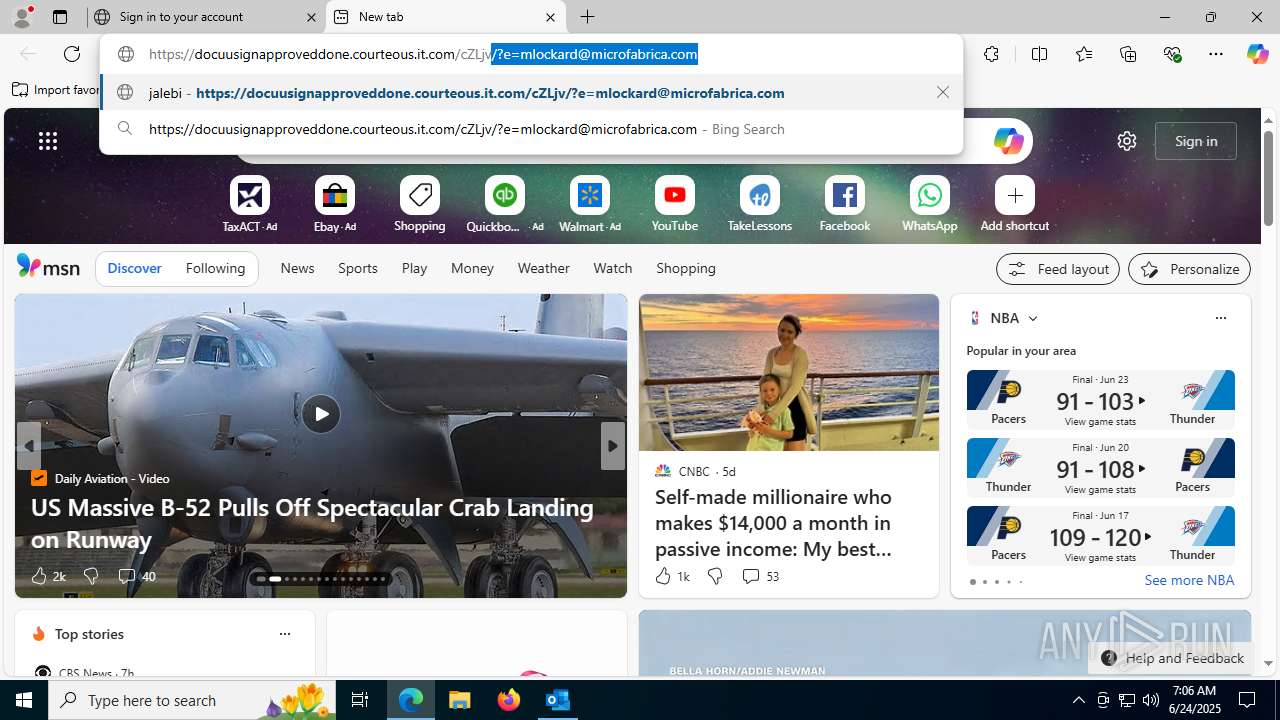The image size is (1280, 720).
Task: Go to next carousel story
Action: [x=612, y=446]
